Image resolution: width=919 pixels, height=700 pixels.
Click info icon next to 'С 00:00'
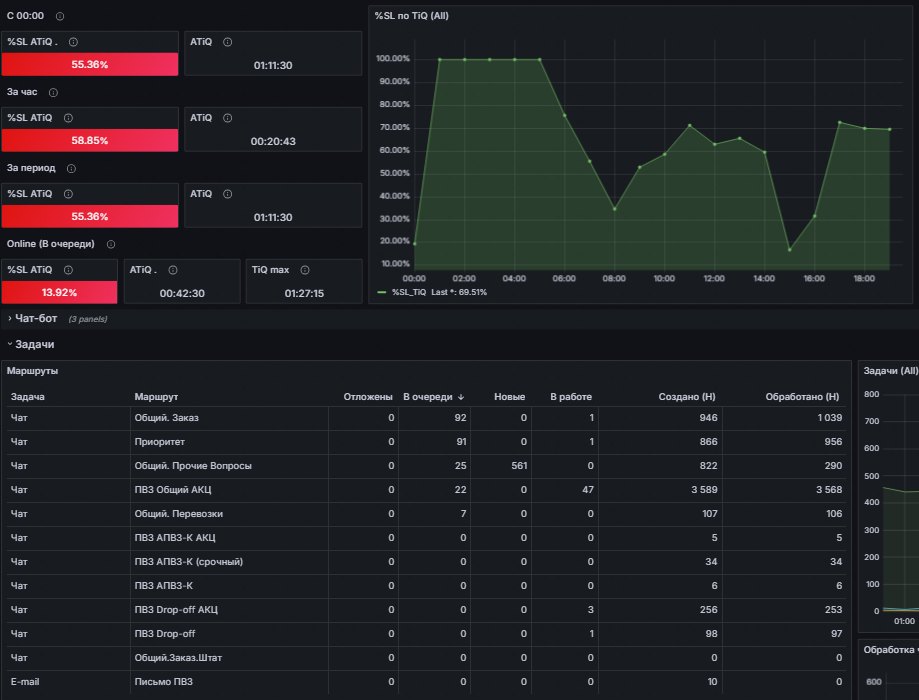(60, 16)
